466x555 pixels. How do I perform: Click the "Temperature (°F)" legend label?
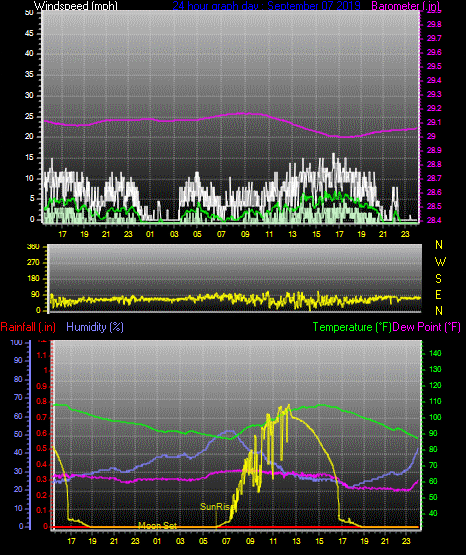[352, 327]
